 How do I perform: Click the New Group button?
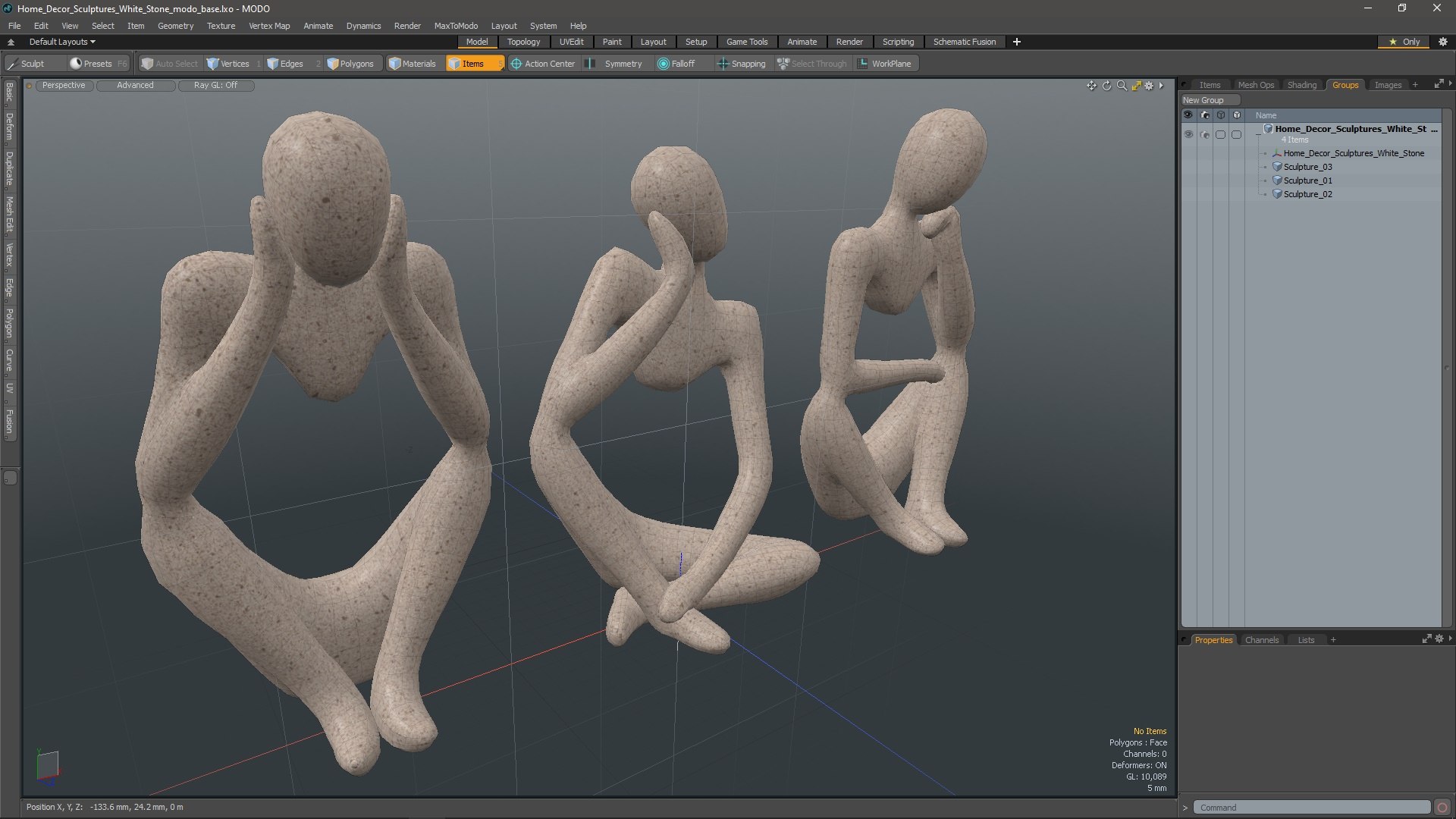(1210, 100)
